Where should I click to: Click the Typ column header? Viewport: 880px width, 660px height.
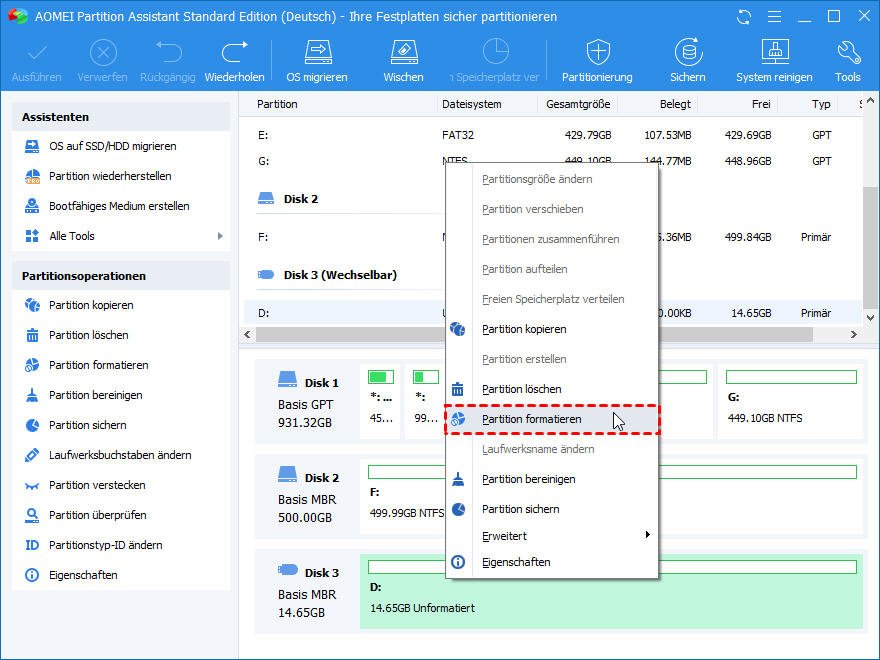tap(821, 104)
